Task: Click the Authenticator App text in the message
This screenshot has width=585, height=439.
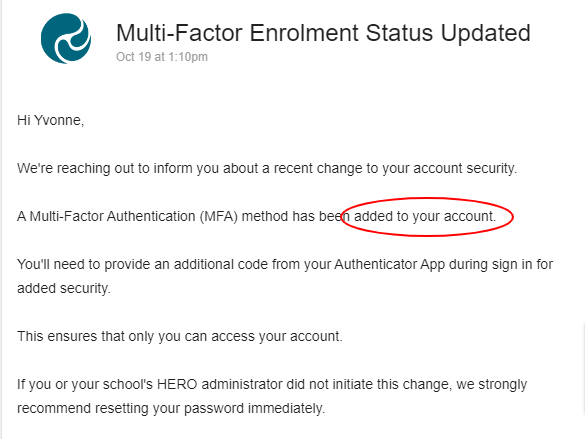Action: coord(390,264)
